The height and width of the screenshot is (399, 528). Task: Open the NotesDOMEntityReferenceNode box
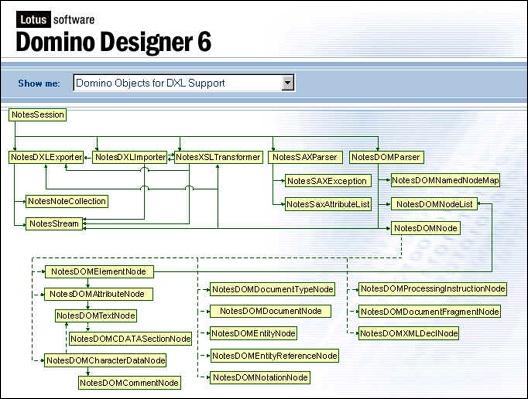274,356
